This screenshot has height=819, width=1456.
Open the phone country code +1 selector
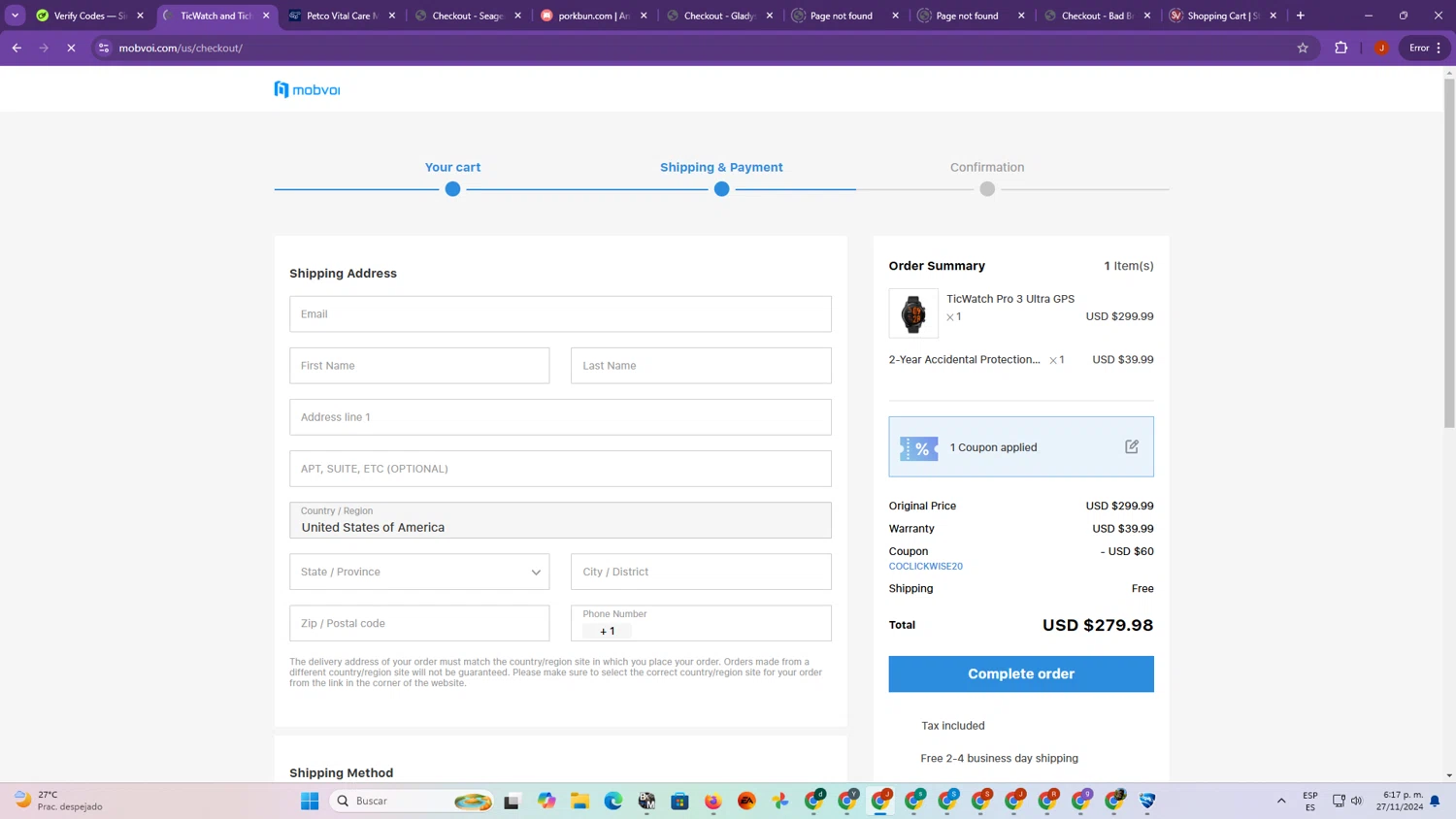(608, 631)
